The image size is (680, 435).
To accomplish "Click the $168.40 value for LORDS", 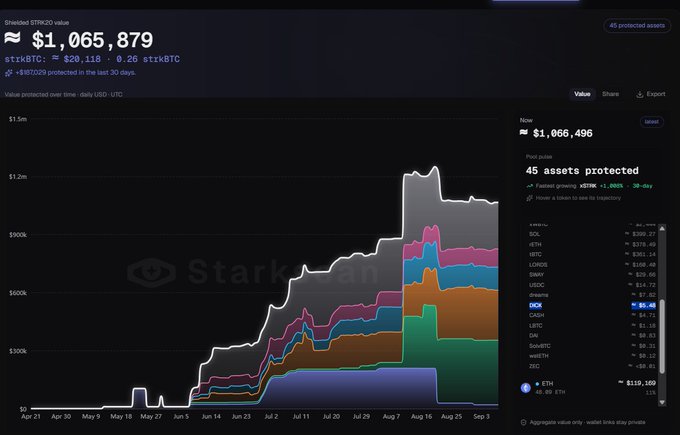I will [641, 265].
